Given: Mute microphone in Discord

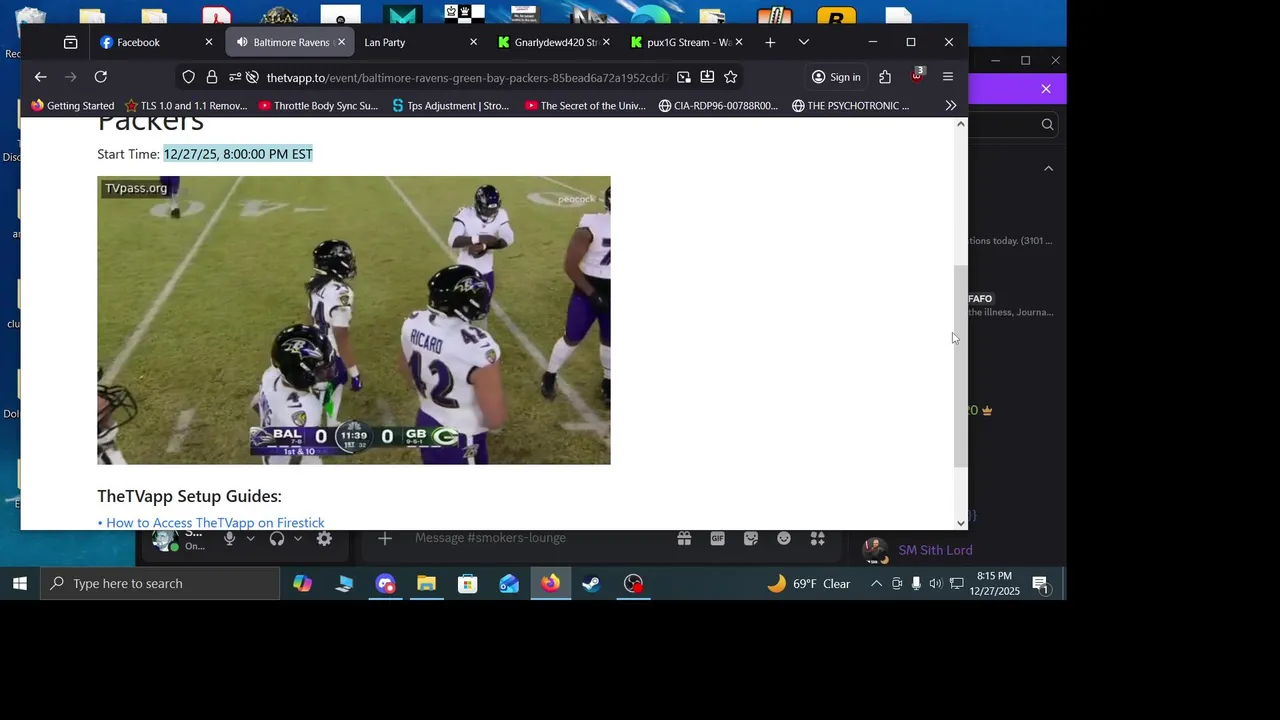Looking at the screenshot, I should tap(230, 539).
